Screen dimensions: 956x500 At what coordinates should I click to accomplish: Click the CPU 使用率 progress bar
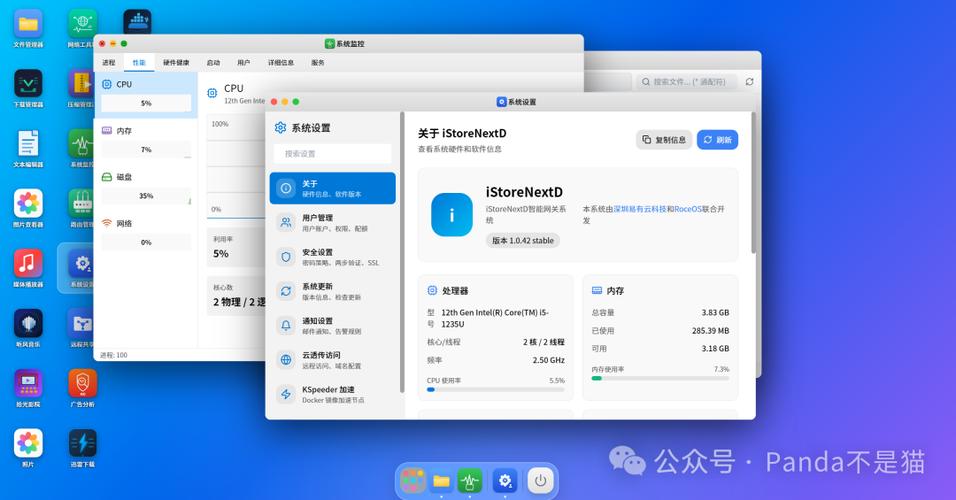[496, 389]
